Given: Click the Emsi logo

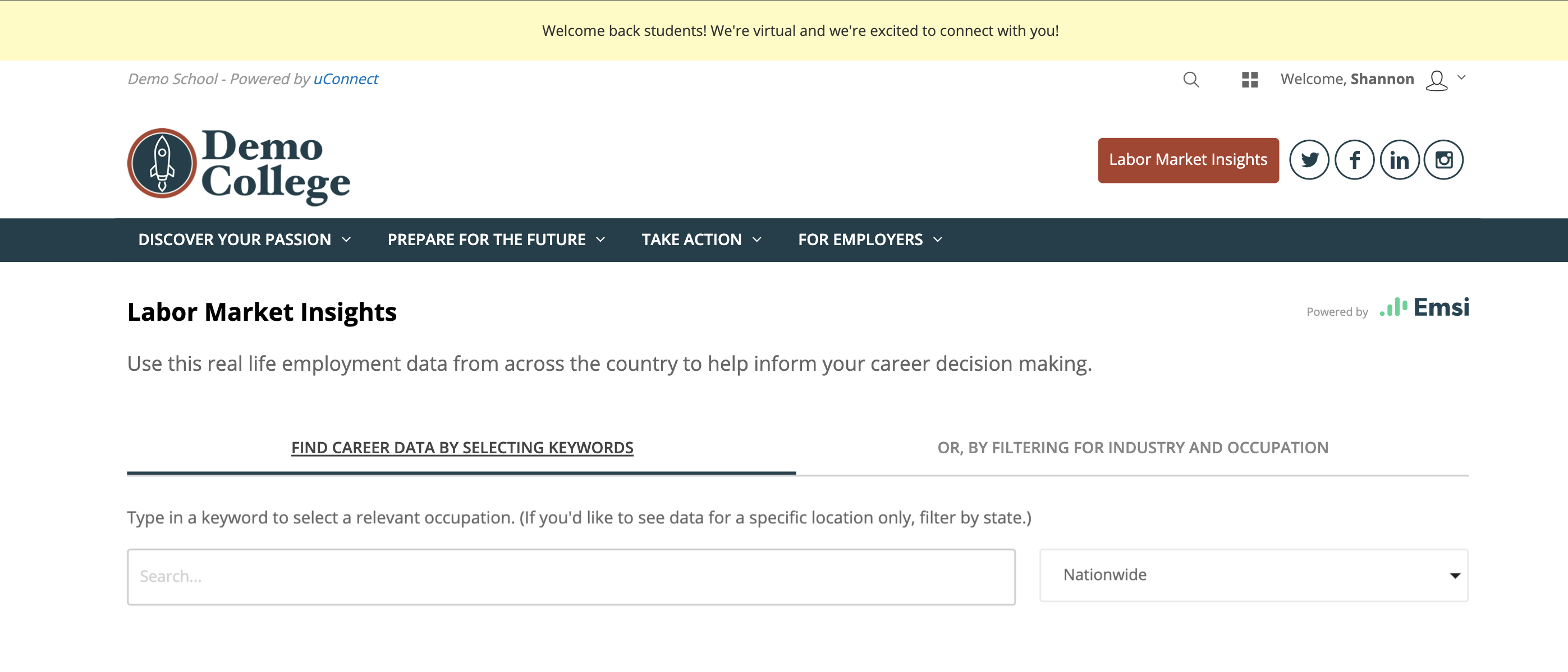Looking at the screenshot, I should [1424, 308].
